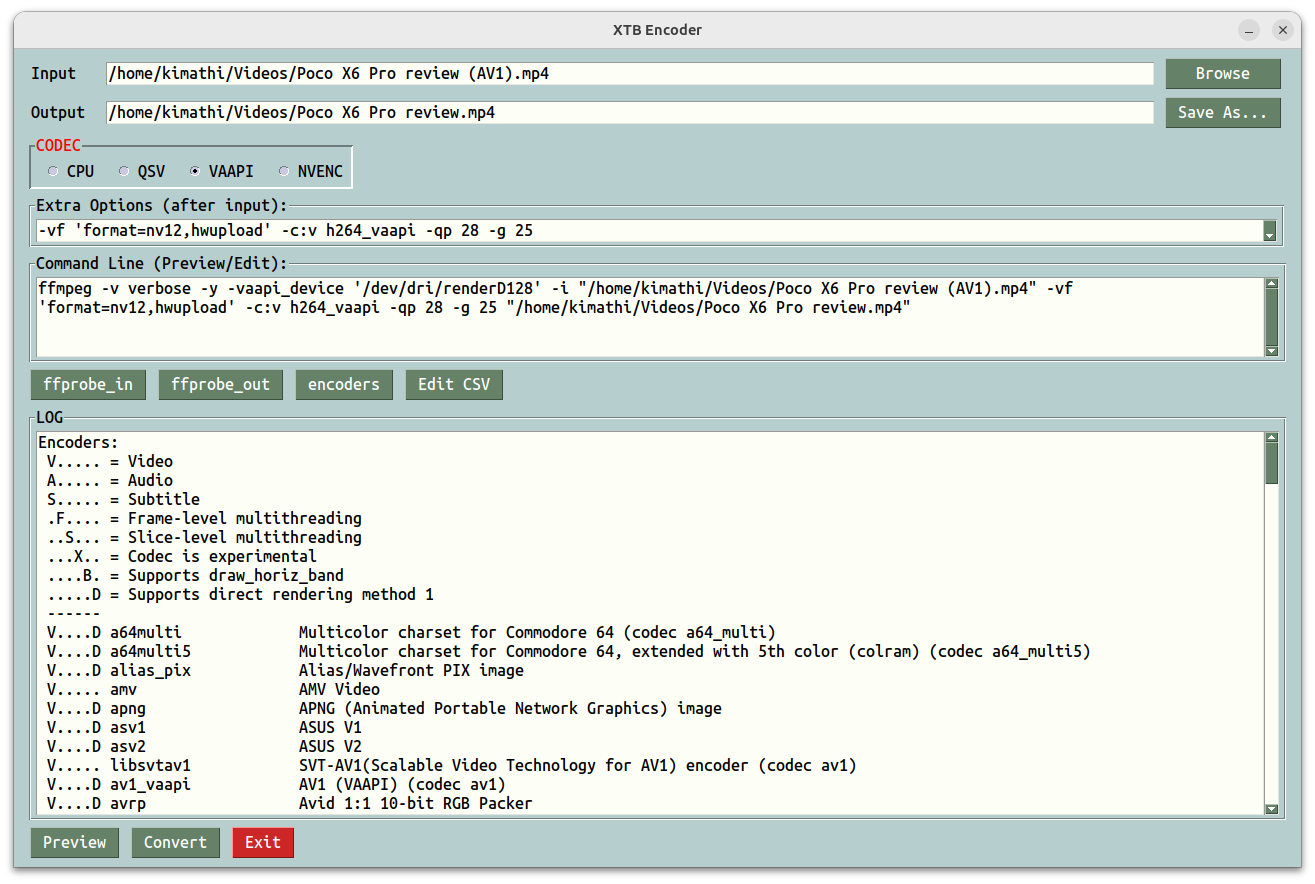The width and height of the screenshot is (1315, 884).
Task: Click the 'asv1' ASUS V1 row
Action: point(204,727)
